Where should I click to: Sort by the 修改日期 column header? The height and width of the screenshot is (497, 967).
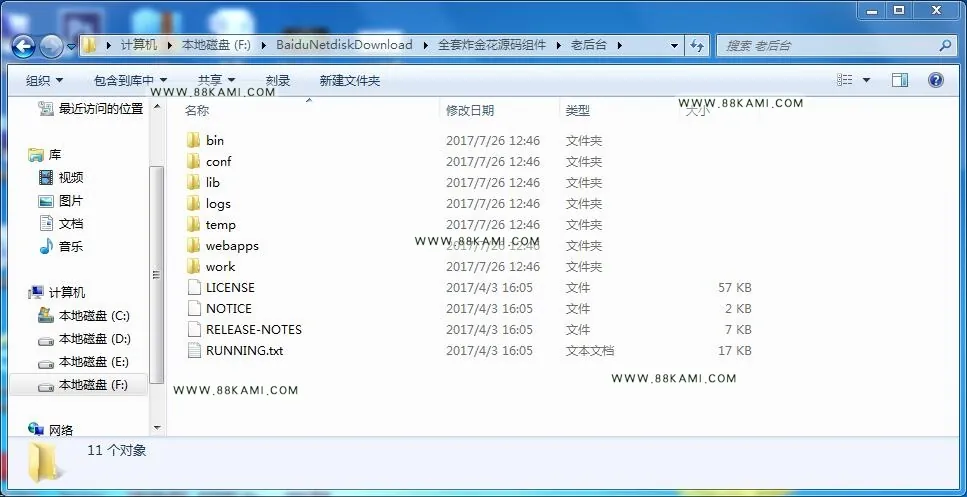point(470,110)
